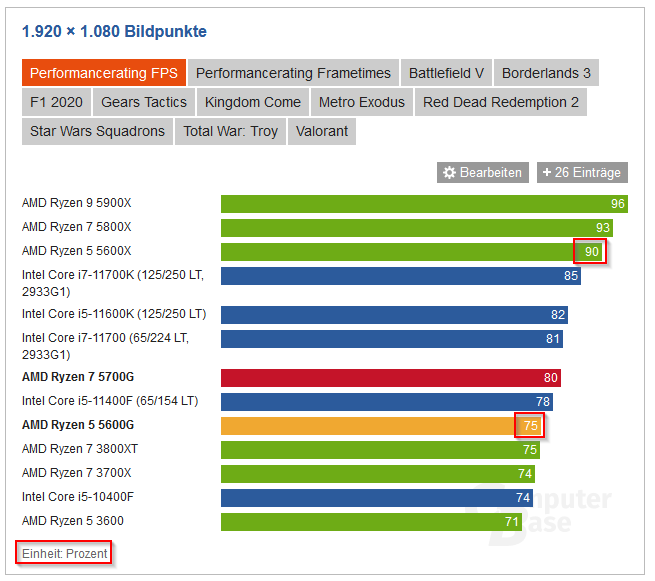Click the blue i5-11600K bar
The height and width of the screenshot is (581, 655).
pyautogui.click(x=394, y=315)
